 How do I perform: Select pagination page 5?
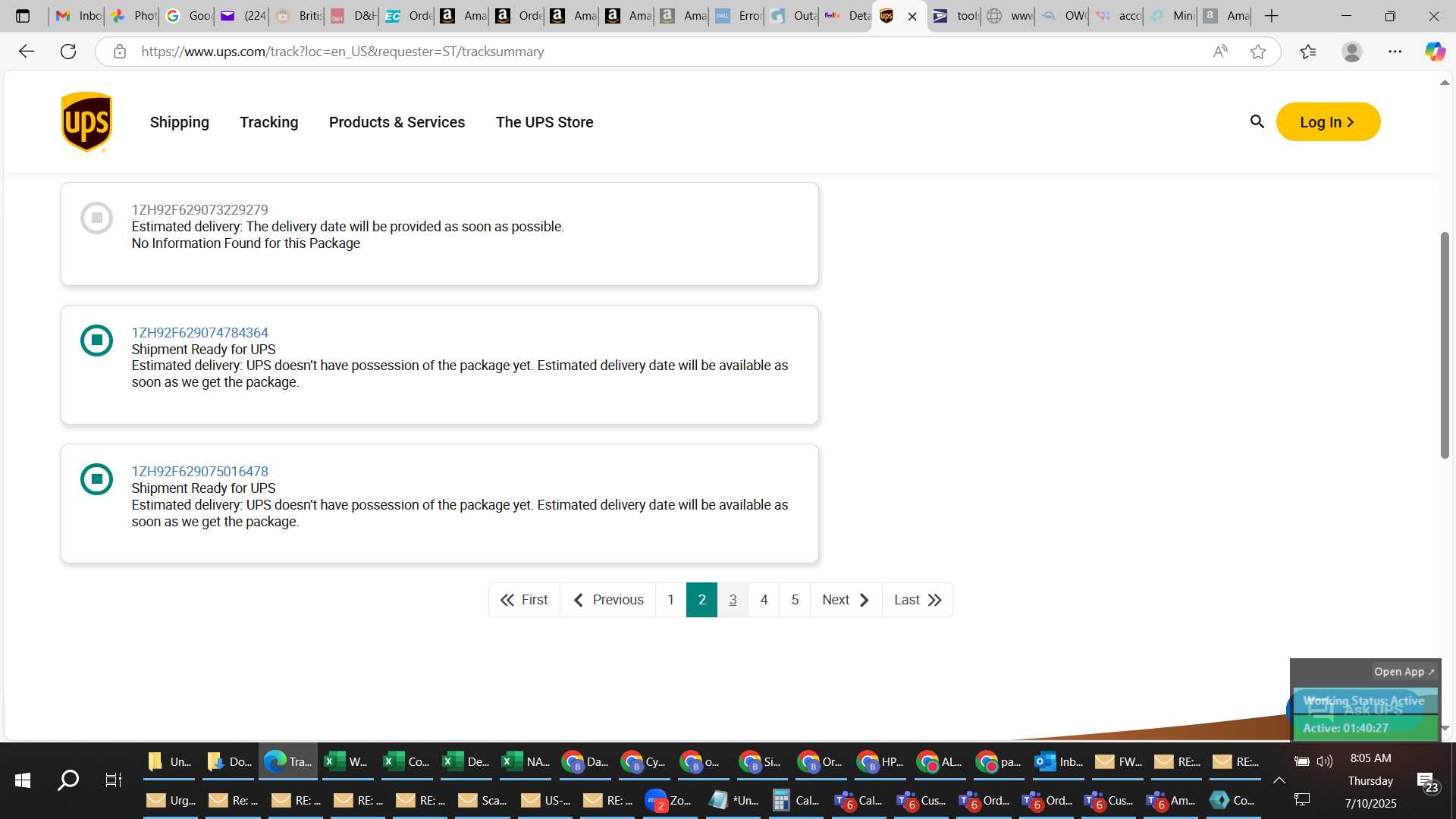795,600
